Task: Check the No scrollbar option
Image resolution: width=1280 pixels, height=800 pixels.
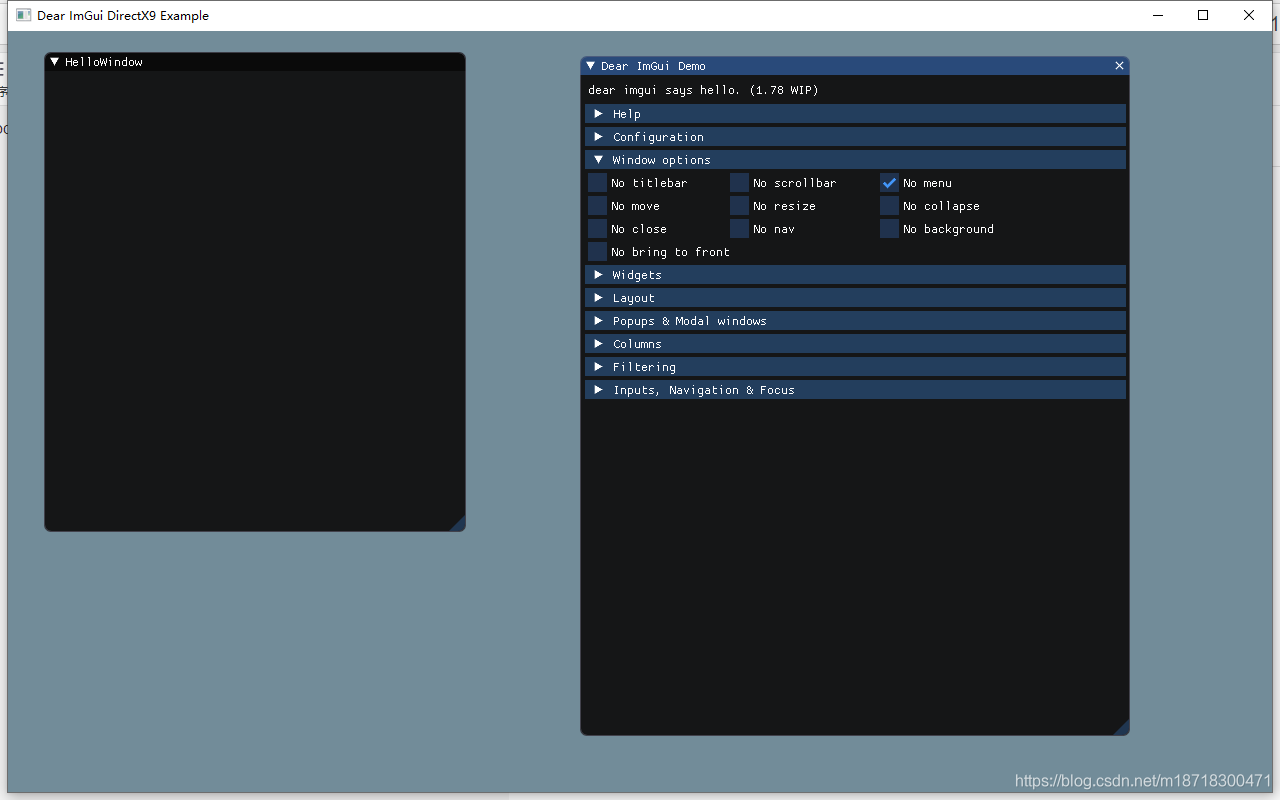Action: coord(739,182)
